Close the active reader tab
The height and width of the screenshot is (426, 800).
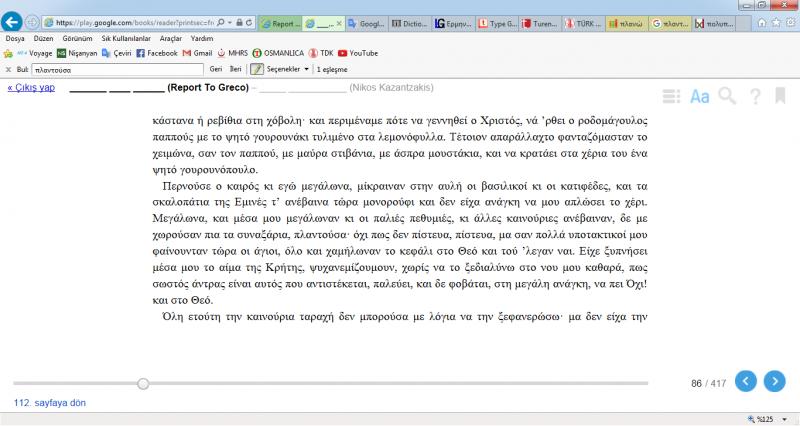coord(339,23)
